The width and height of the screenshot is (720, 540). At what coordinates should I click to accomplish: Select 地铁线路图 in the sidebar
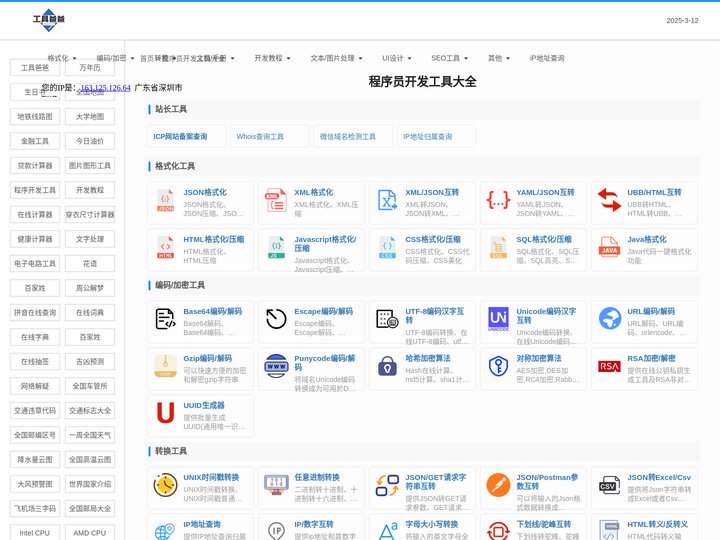tap(35, 117)
